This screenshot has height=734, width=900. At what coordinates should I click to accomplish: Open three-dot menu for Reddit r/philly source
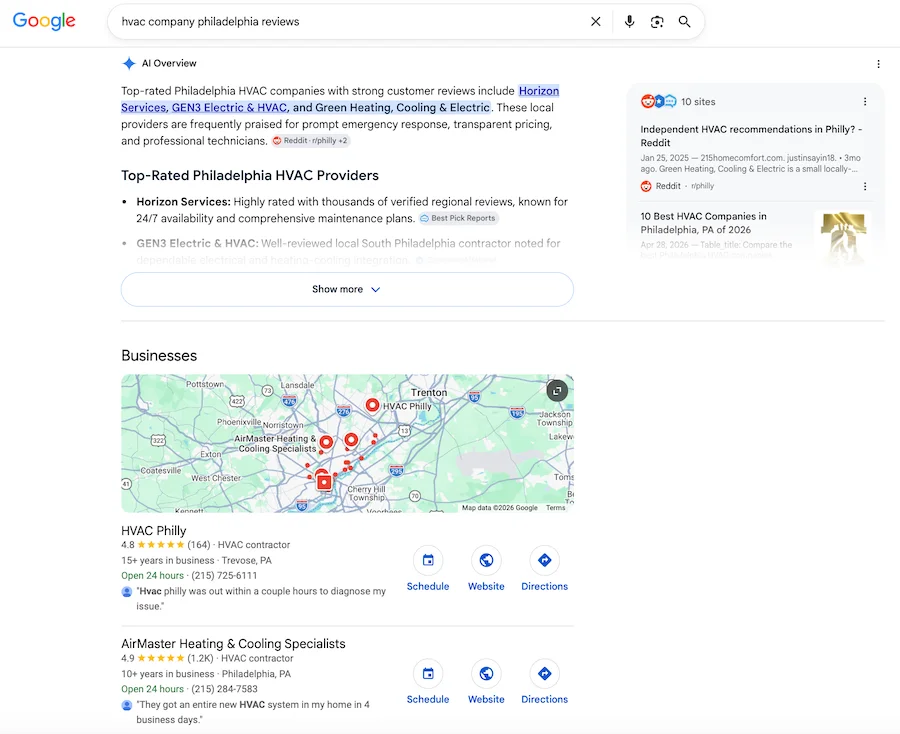(x=865, y=186)
